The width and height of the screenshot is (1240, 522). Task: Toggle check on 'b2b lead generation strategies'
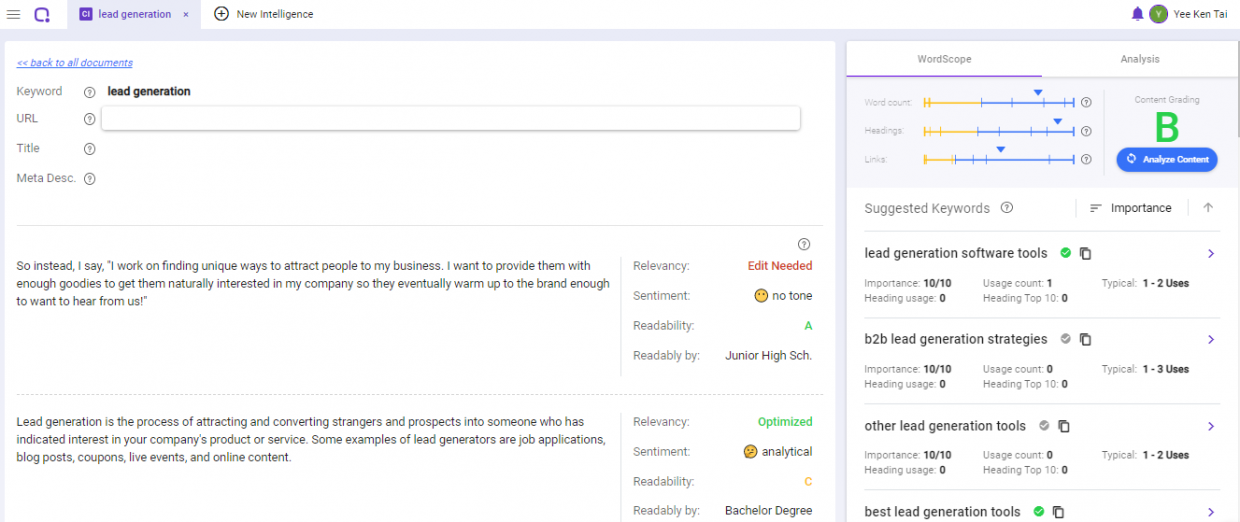click(x=1066, y=339)
